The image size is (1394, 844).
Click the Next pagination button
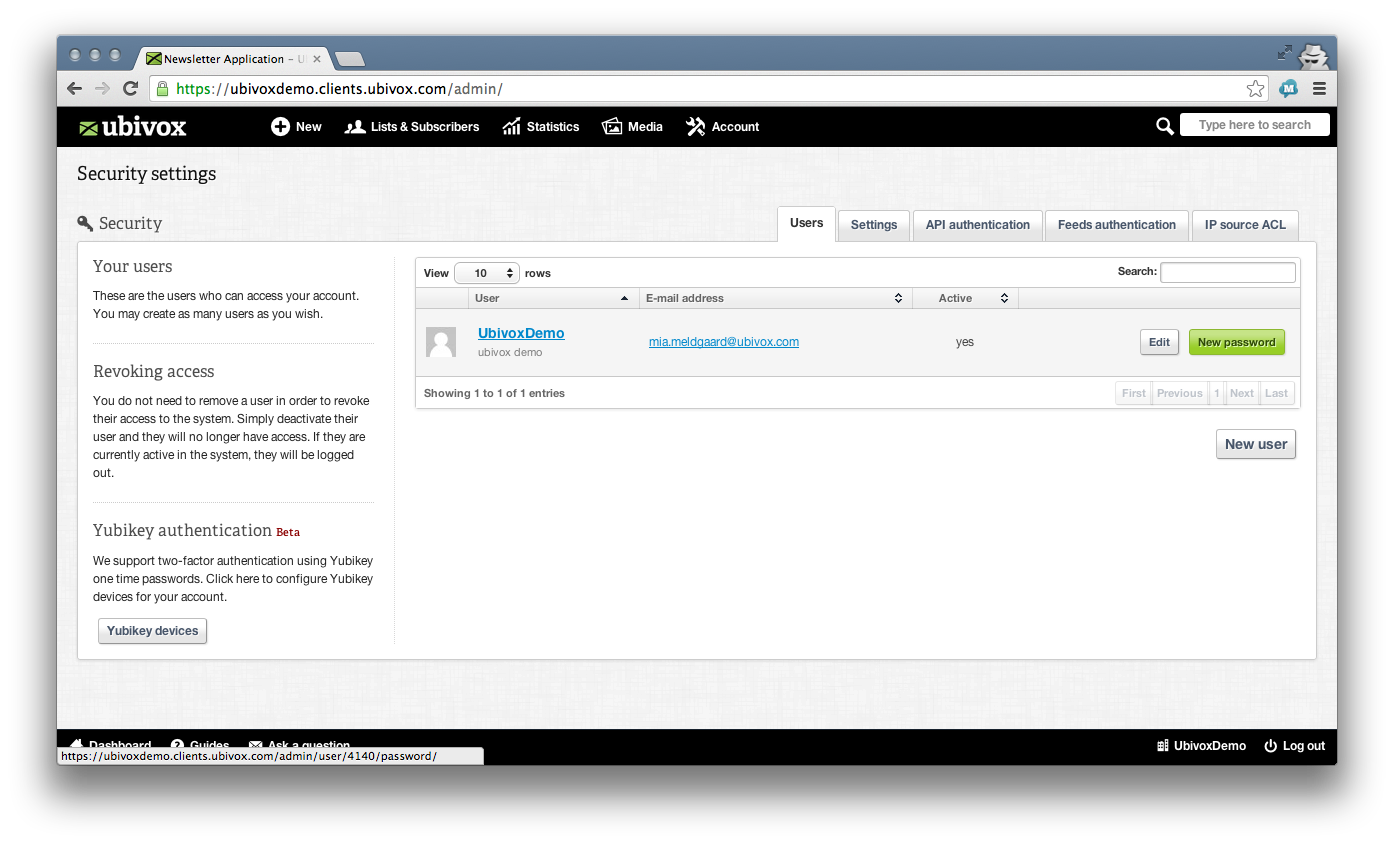[x=1242, y=393]
